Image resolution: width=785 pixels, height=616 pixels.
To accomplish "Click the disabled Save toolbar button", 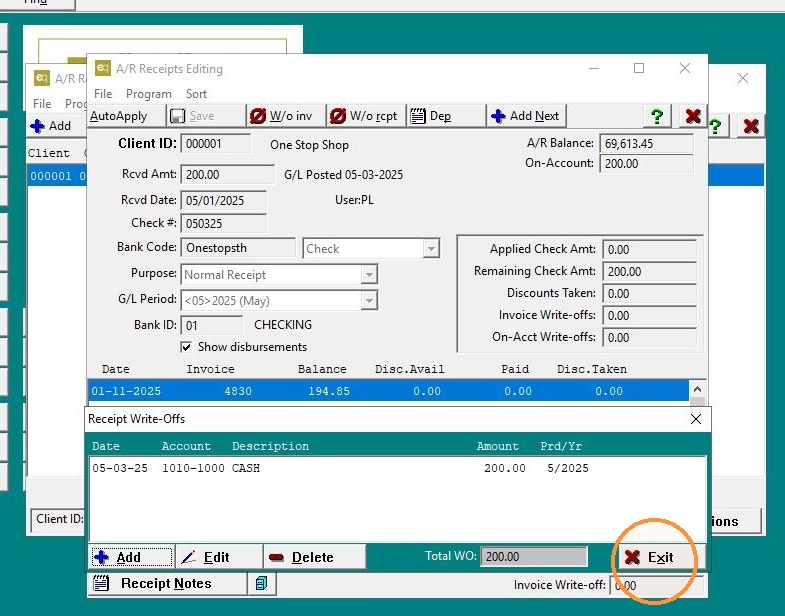I will (x=206, y=116).
